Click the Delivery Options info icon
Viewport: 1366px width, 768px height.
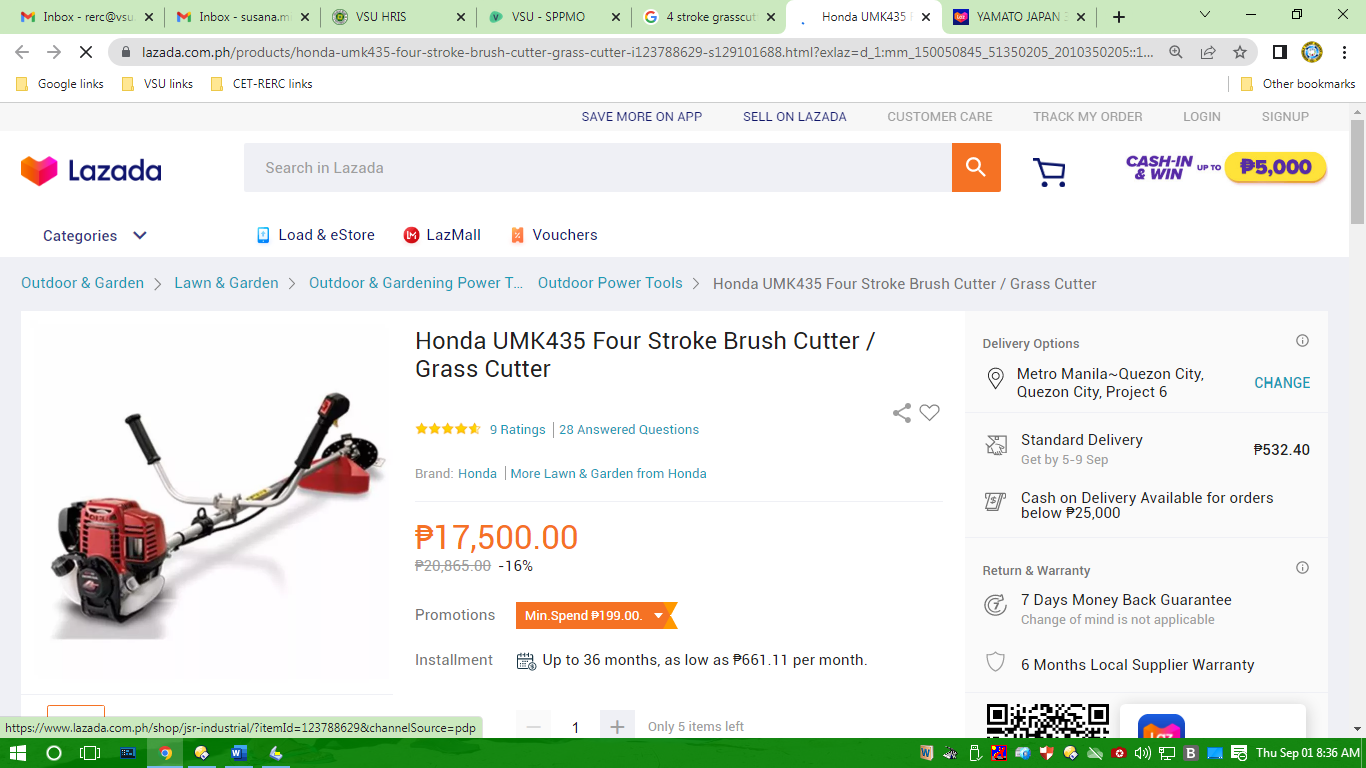pyautogui.click(x=1302, y=341)
